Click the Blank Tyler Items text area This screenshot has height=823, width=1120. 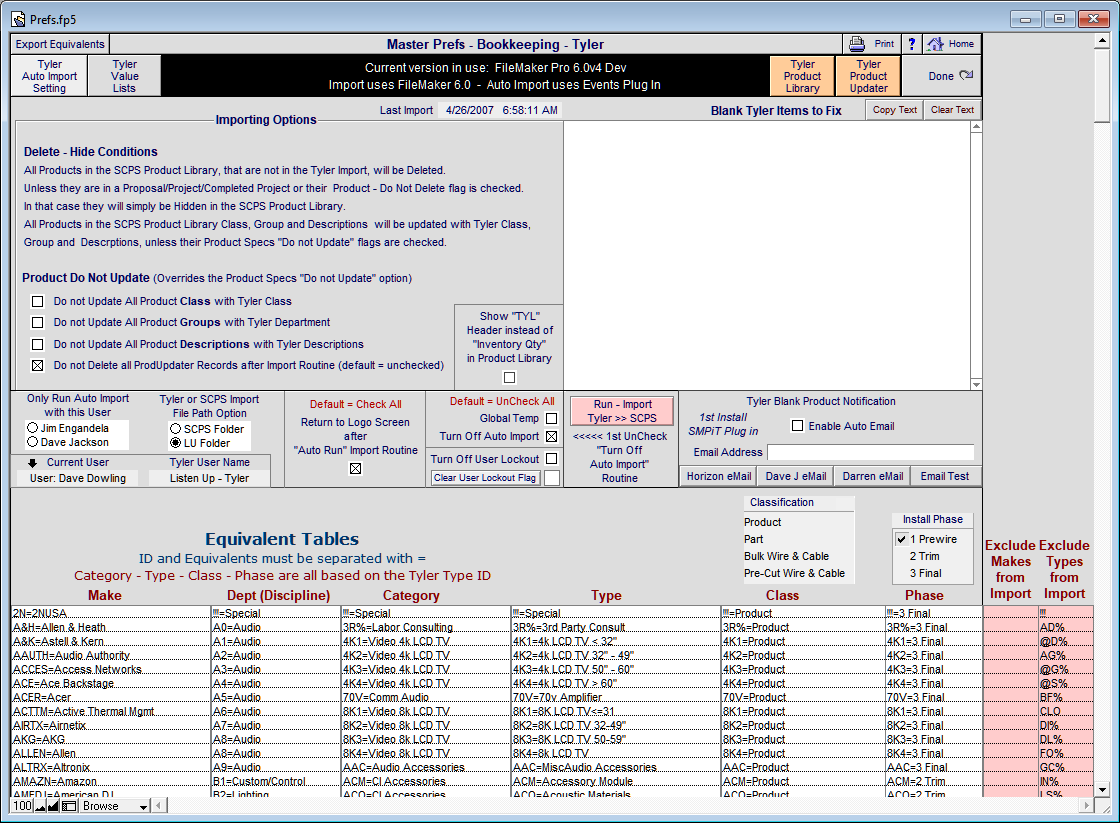click(767, 255)
